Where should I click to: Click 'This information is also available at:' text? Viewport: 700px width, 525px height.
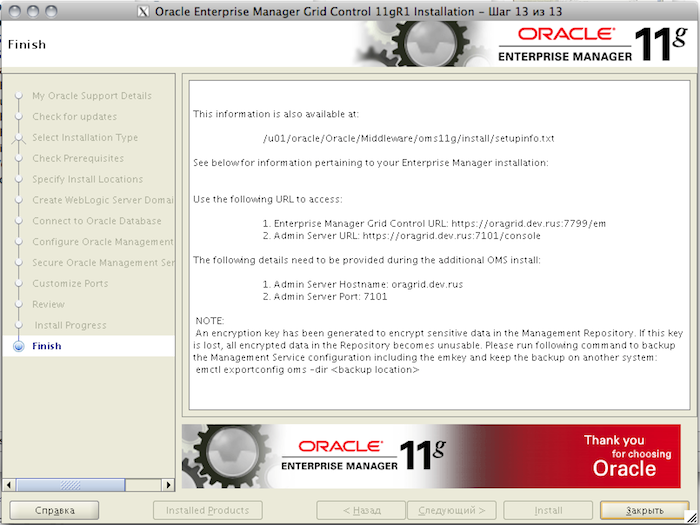point(276,114)
